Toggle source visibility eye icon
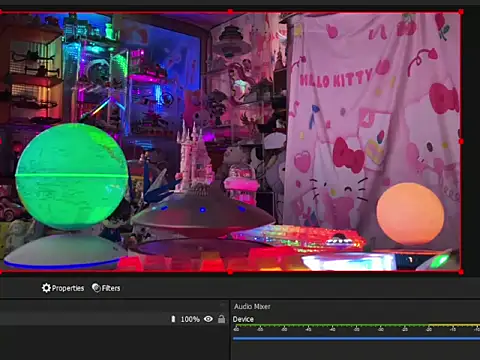Viewport: 480px width, 360px height. point(208,319)
